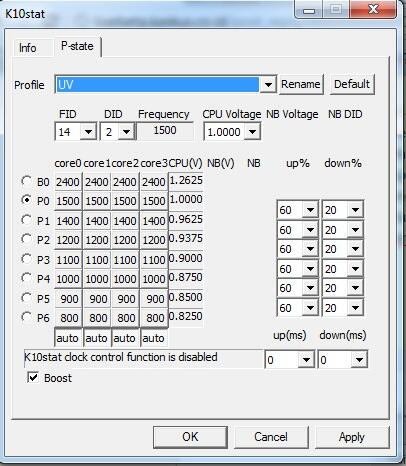Click the 1.2625 CPU voltage value

pyautogui.click(x=186, y=180)
